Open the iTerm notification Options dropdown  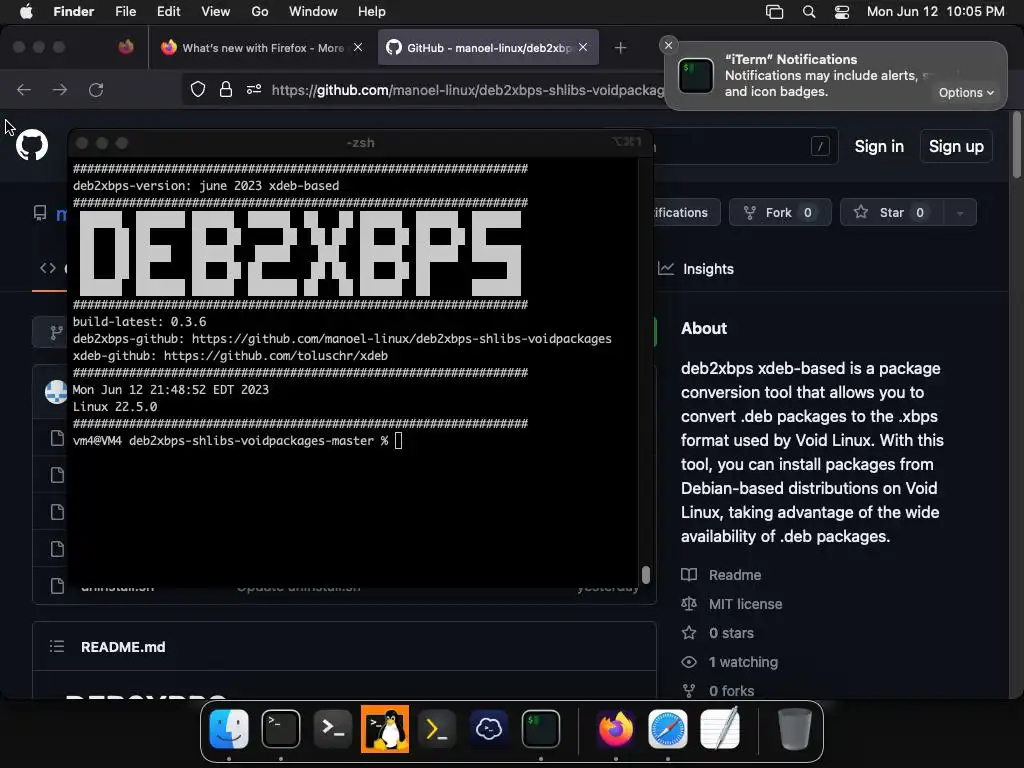click(x=966, y=93)
